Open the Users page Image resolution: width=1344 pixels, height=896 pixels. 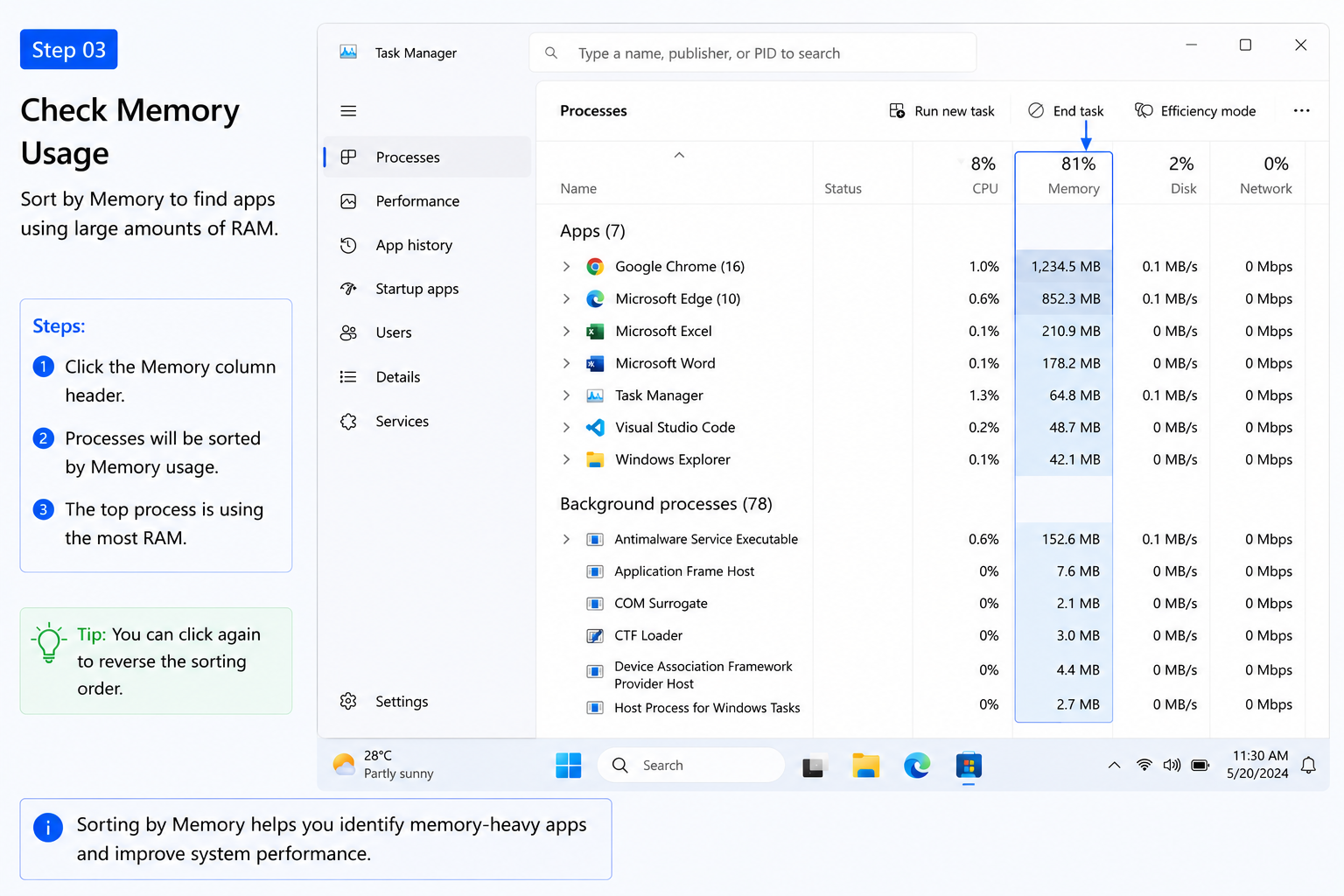pos(427,333)
